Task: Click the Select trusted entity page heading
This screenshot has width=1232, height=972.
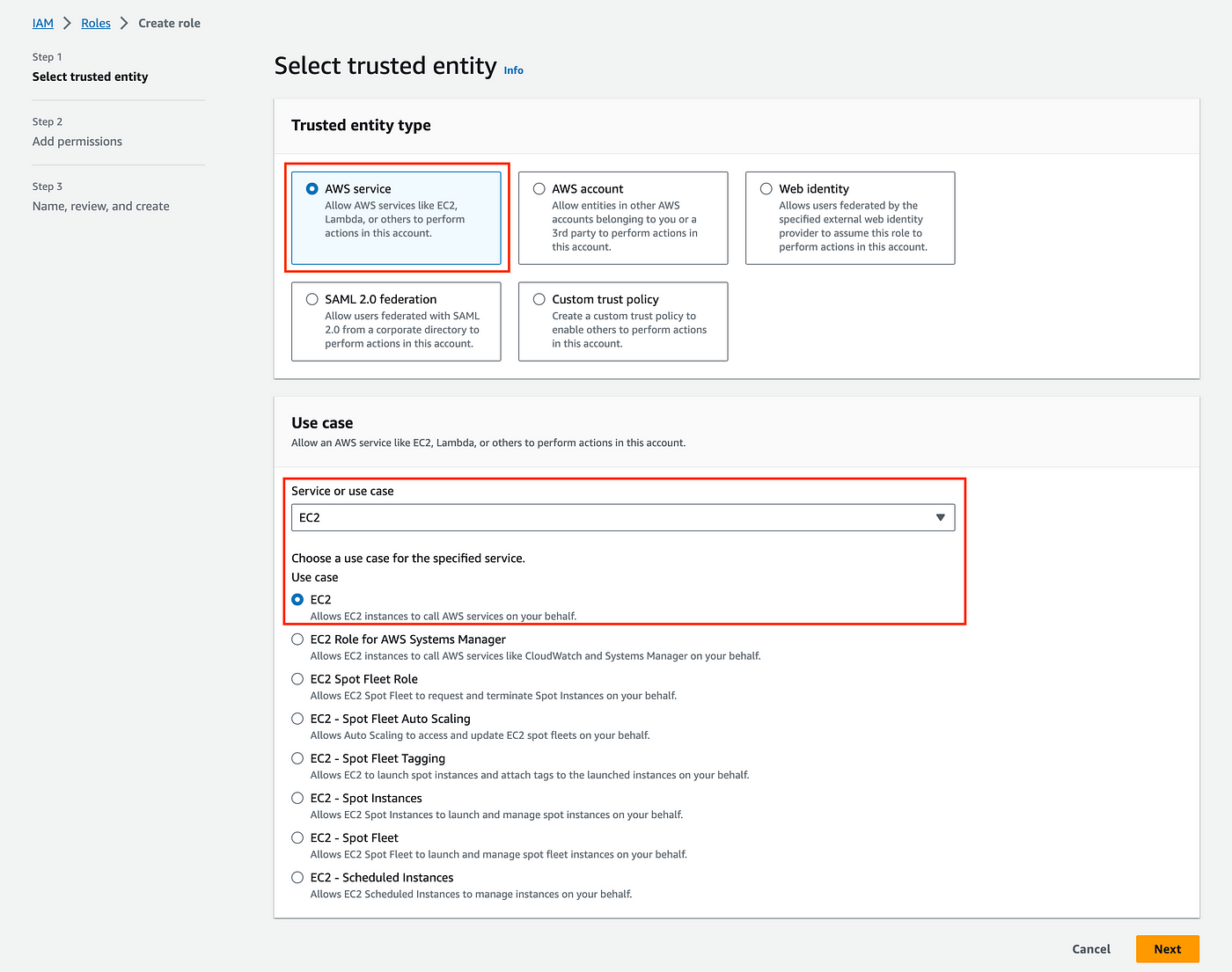Action: (385, 66)
